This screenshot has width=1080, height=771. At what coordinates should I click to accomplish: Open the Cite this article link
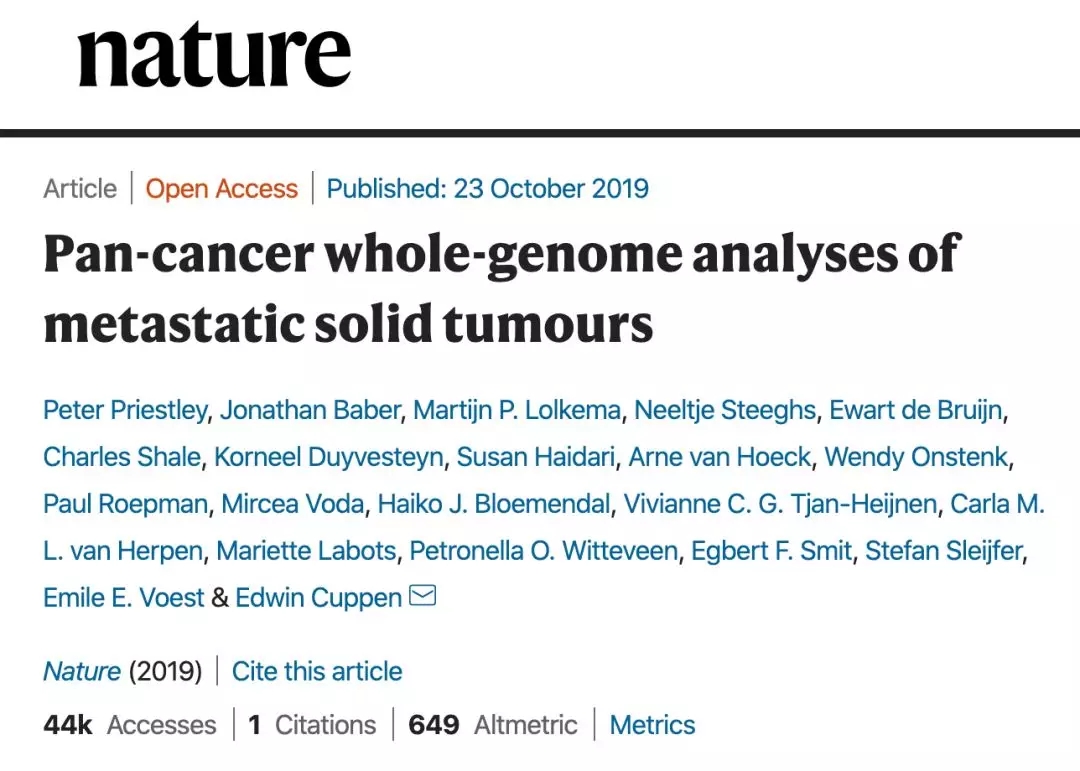click(317, 671)
